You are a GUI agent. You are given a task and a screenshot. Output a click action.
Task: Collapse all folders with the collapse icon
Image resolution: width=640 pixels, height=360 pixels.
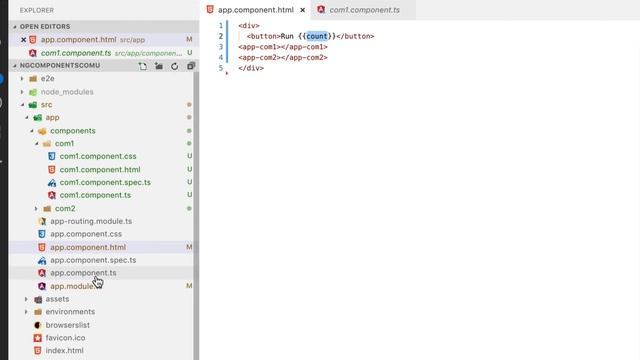coord(191,66)
